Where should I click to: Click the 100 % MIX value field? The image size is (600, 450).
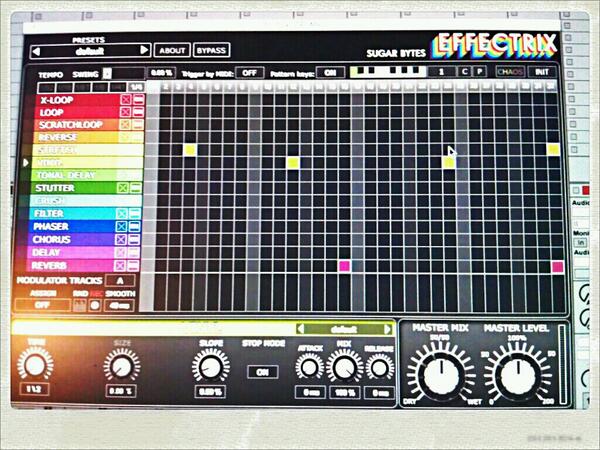coord(345,393)
